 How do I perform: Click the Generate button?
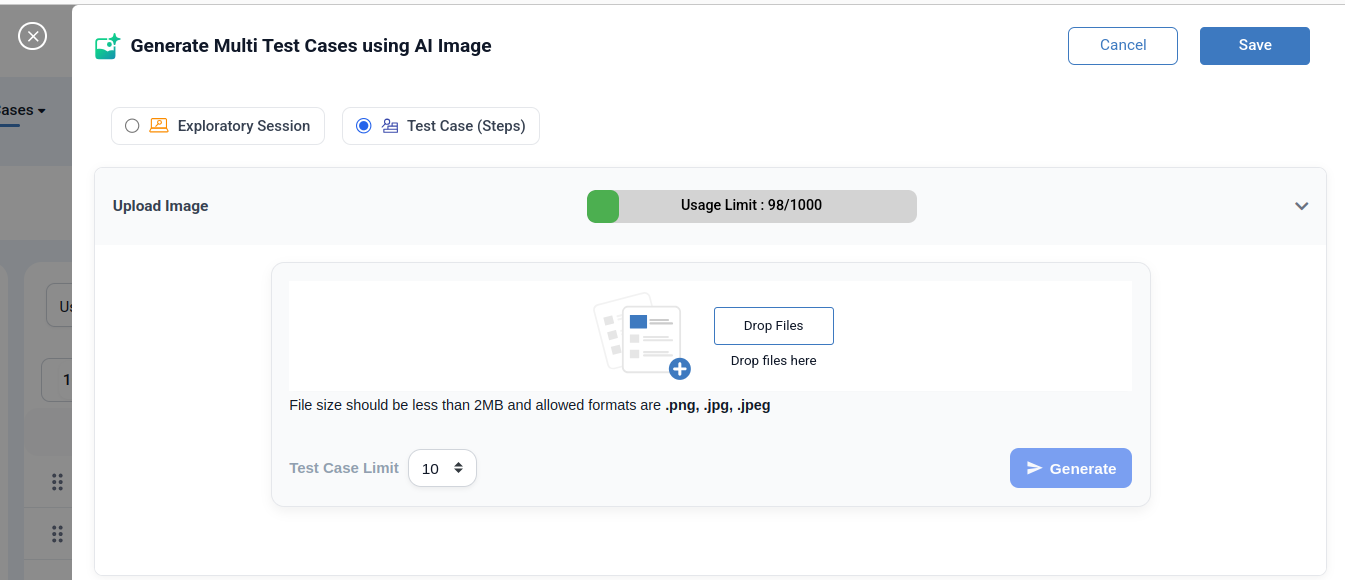point(1070,468)
